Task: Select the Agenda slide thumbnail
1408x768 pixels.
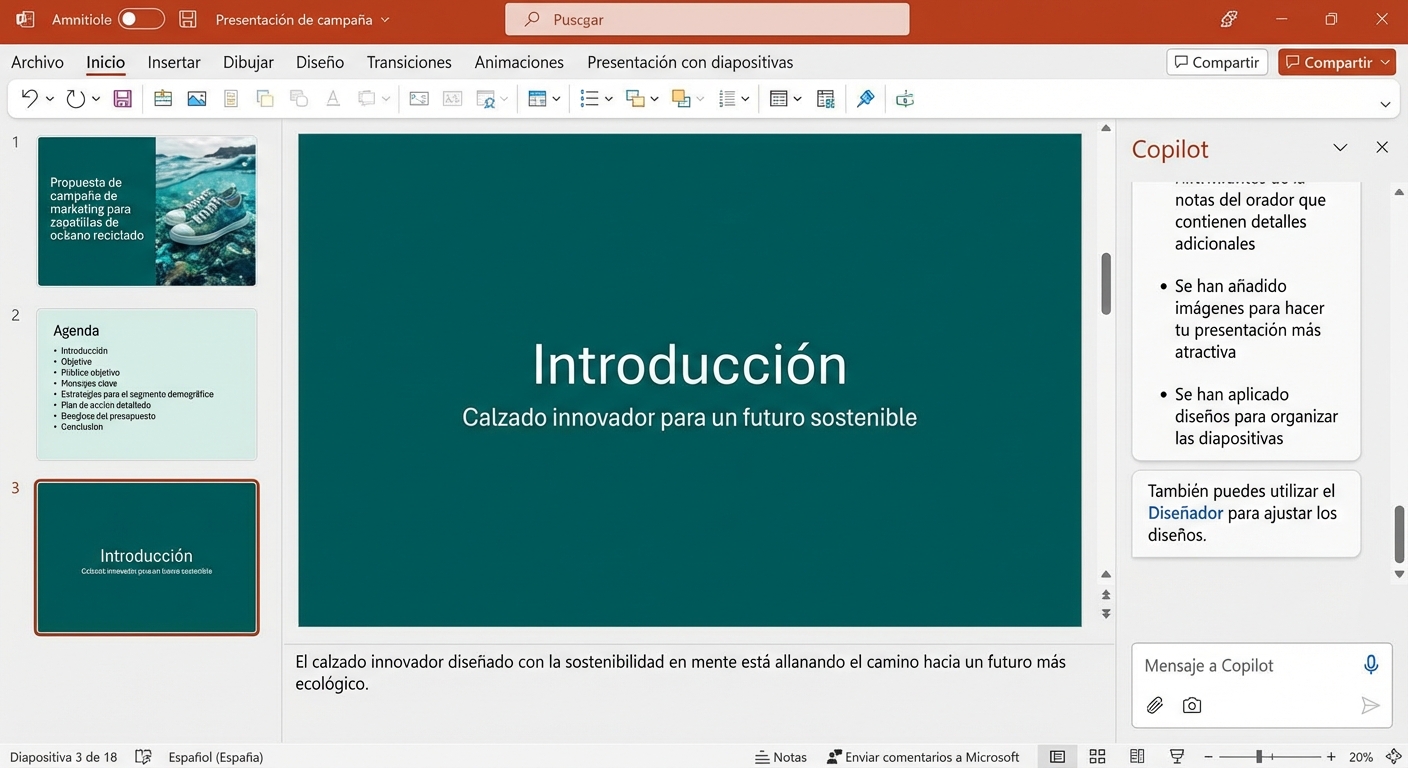Action: coord(146,385)
